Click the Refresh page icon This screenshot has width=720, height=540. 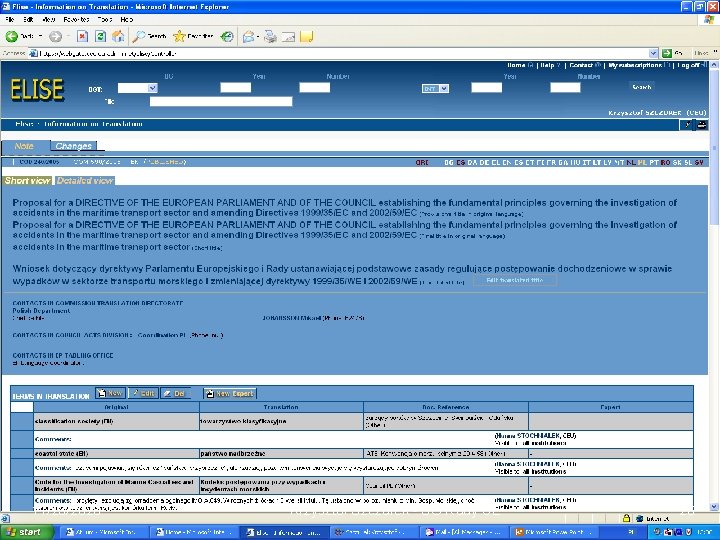100,36
